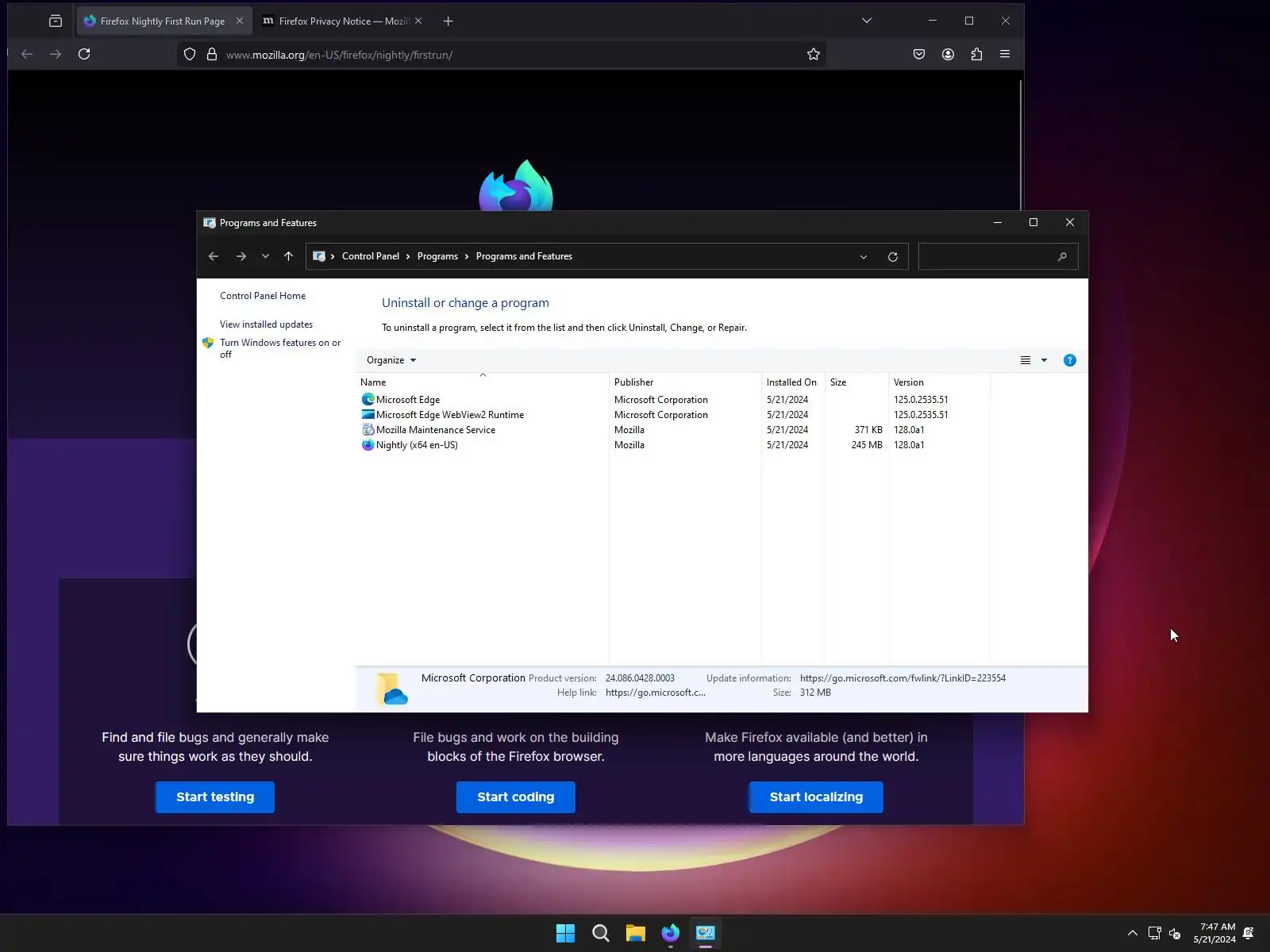The image size is (1270, 952).
Task: Select Nightly (x64 en-US) program
Action: pyautogui.click(x=675, y=445)
